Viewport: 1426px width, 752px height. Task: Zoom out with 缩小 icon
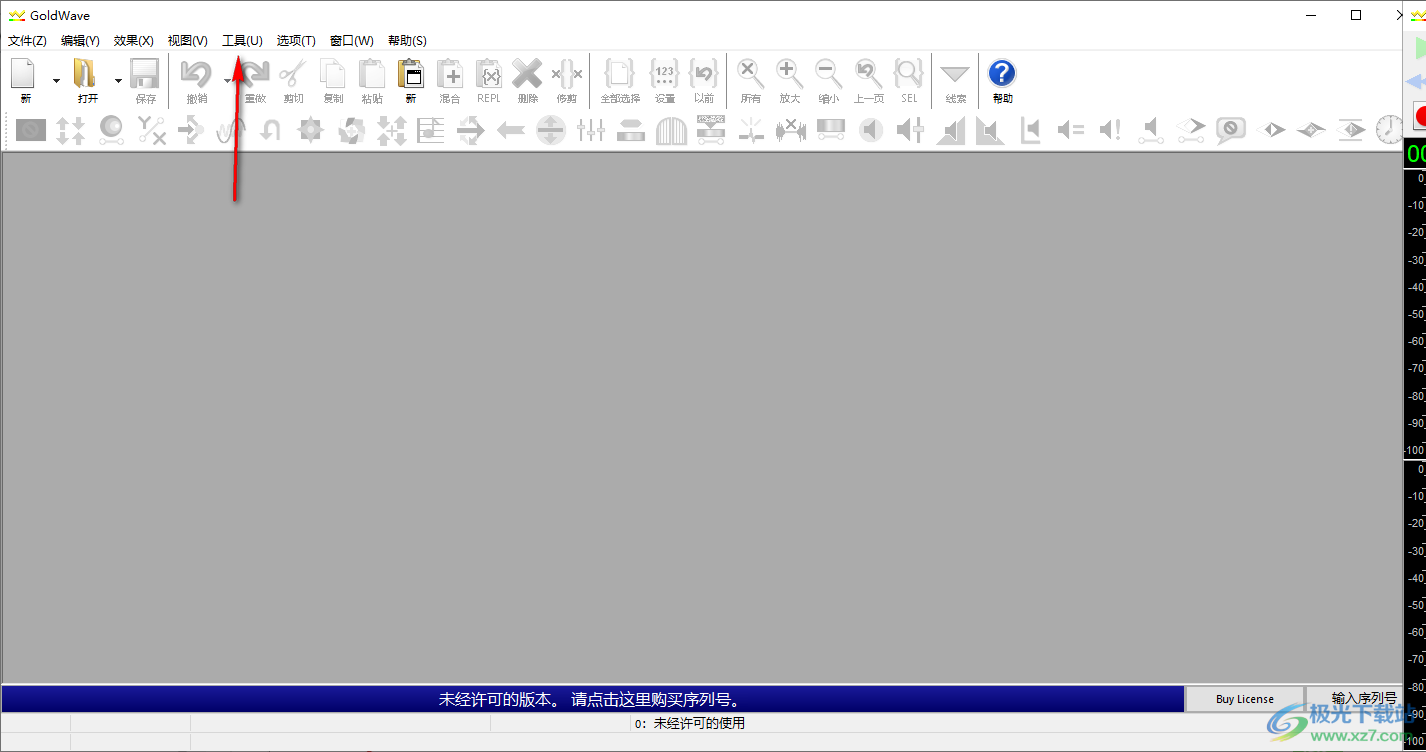829,80
